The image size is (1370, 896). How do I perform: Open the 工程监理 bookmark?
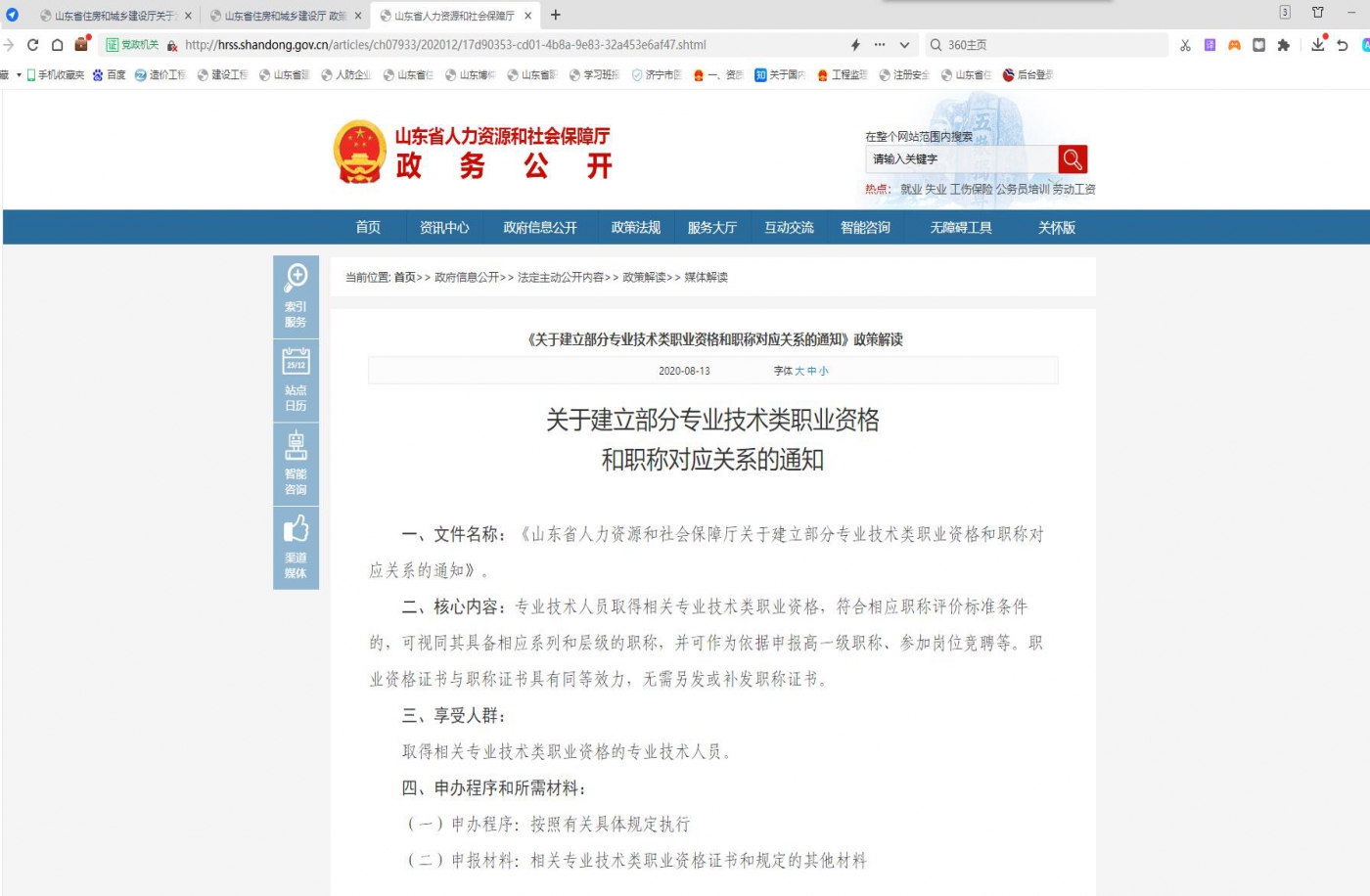coord(843,74)
